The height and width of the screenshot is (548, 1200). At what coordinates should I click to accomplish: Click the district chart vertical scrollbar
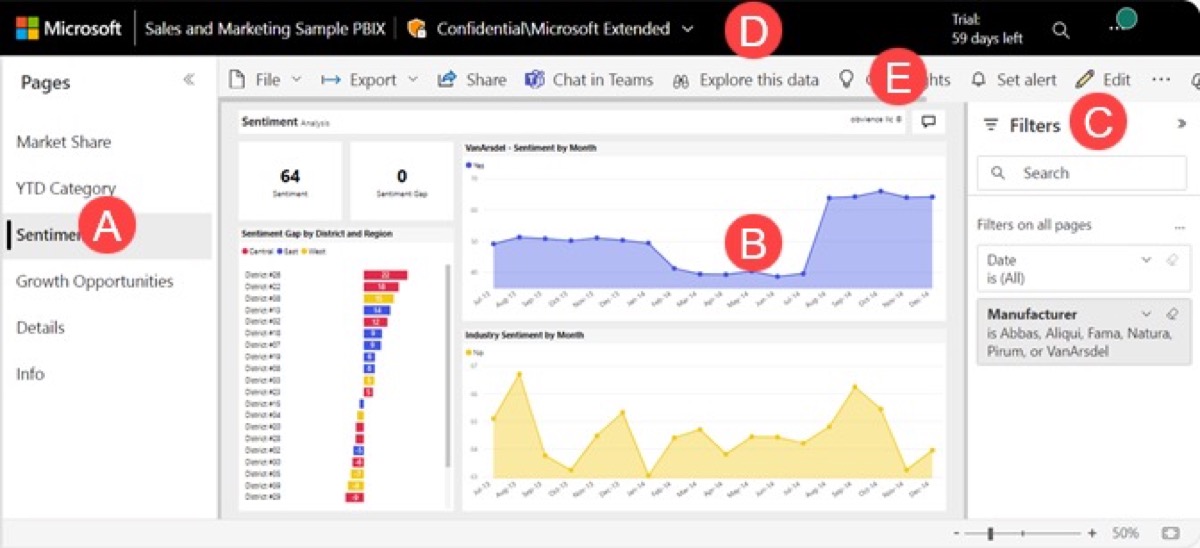click(x=447, y=365)
